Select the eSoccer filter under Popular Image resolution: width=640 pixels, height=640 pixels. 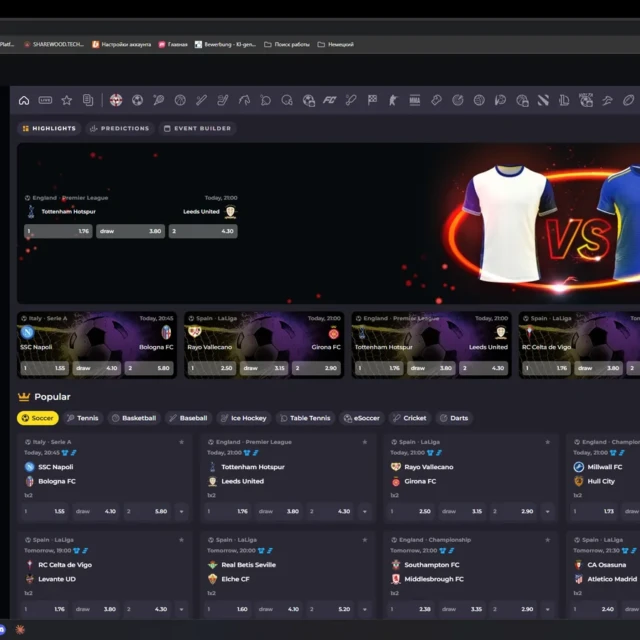tap(362, 418)
